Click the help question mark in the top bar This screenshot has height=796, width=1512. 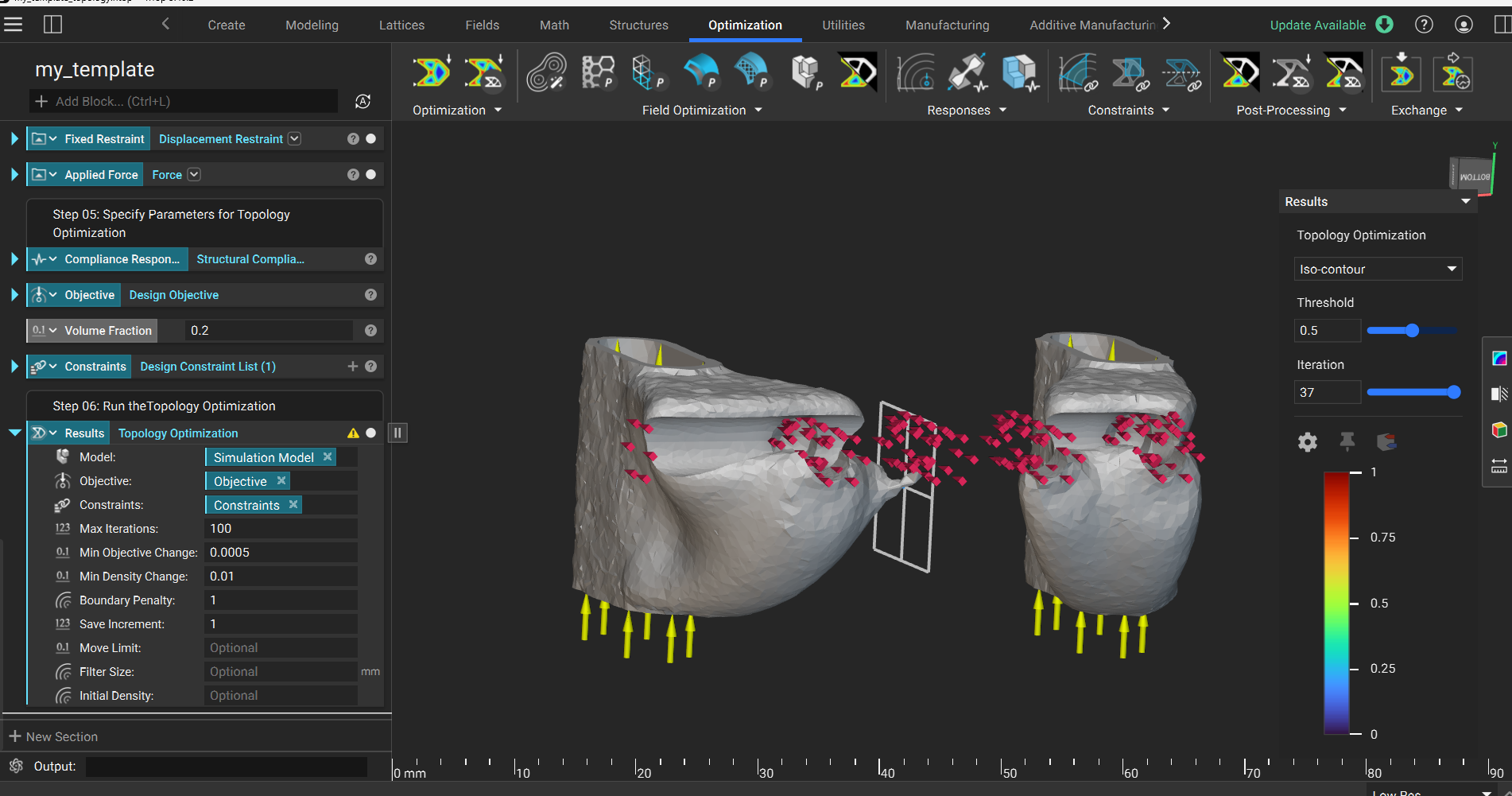point(1424,25)
